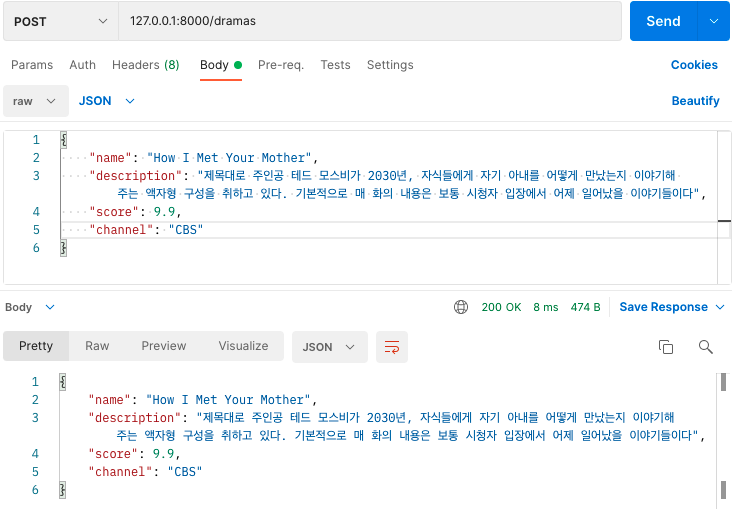Click "How I Met Your Mother" in the response
Viewport: 732px width, 509px height.
[x=228, y=400]
